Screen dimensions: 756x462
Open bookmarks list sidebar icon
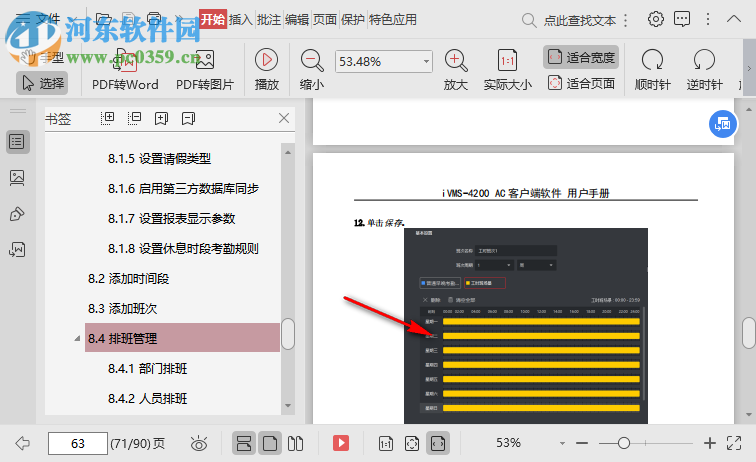point(17,142)
